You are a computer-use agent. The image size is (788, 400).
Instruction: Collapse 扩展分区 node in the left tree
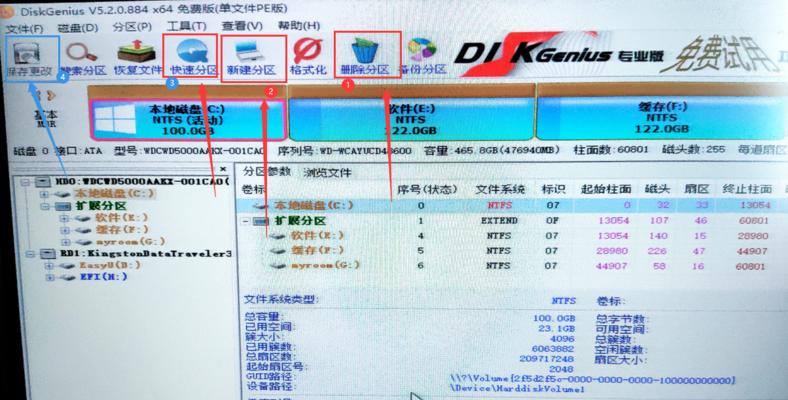44,206
